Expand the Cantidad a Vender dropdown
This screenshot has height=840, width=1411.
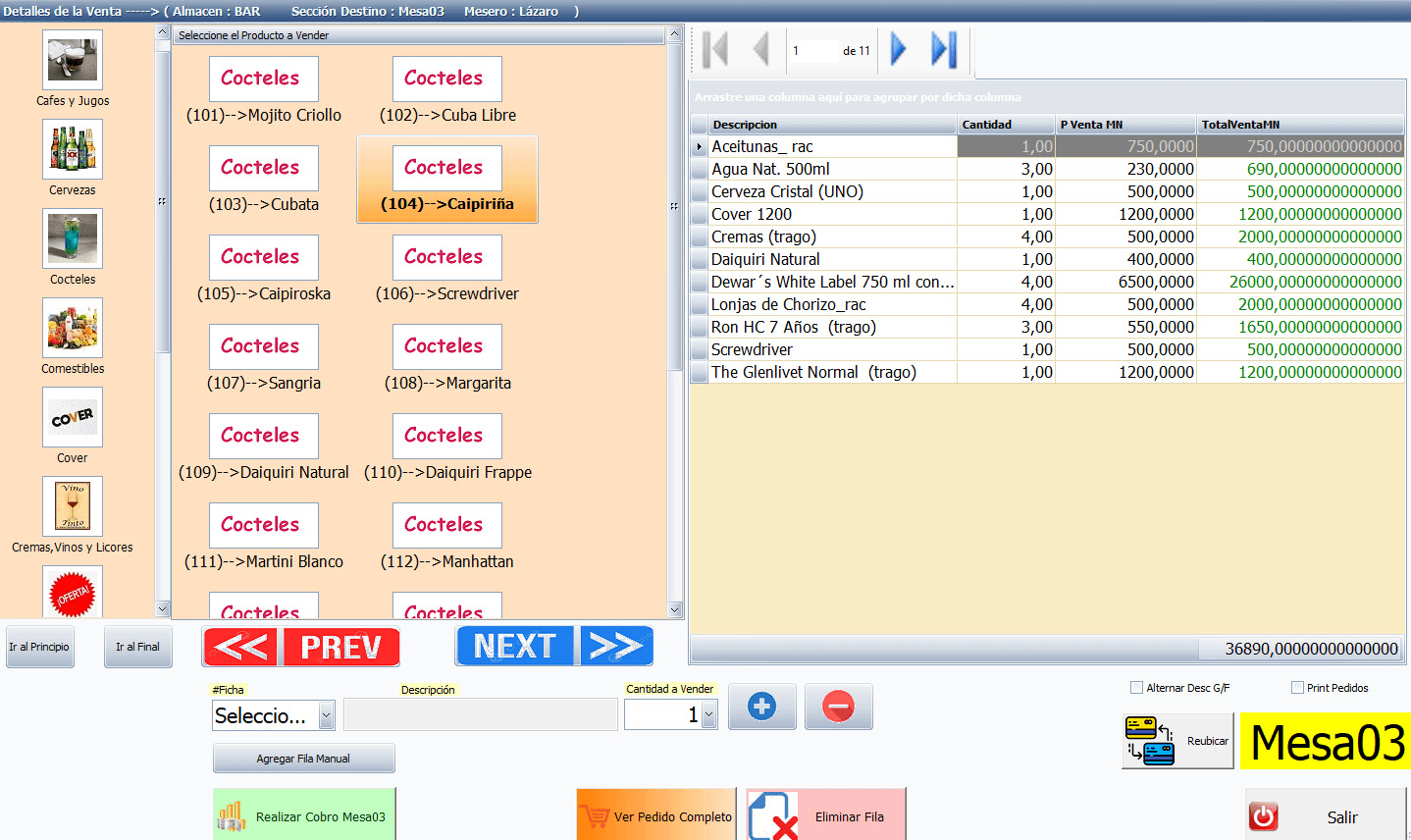click(x=704, y=714)
